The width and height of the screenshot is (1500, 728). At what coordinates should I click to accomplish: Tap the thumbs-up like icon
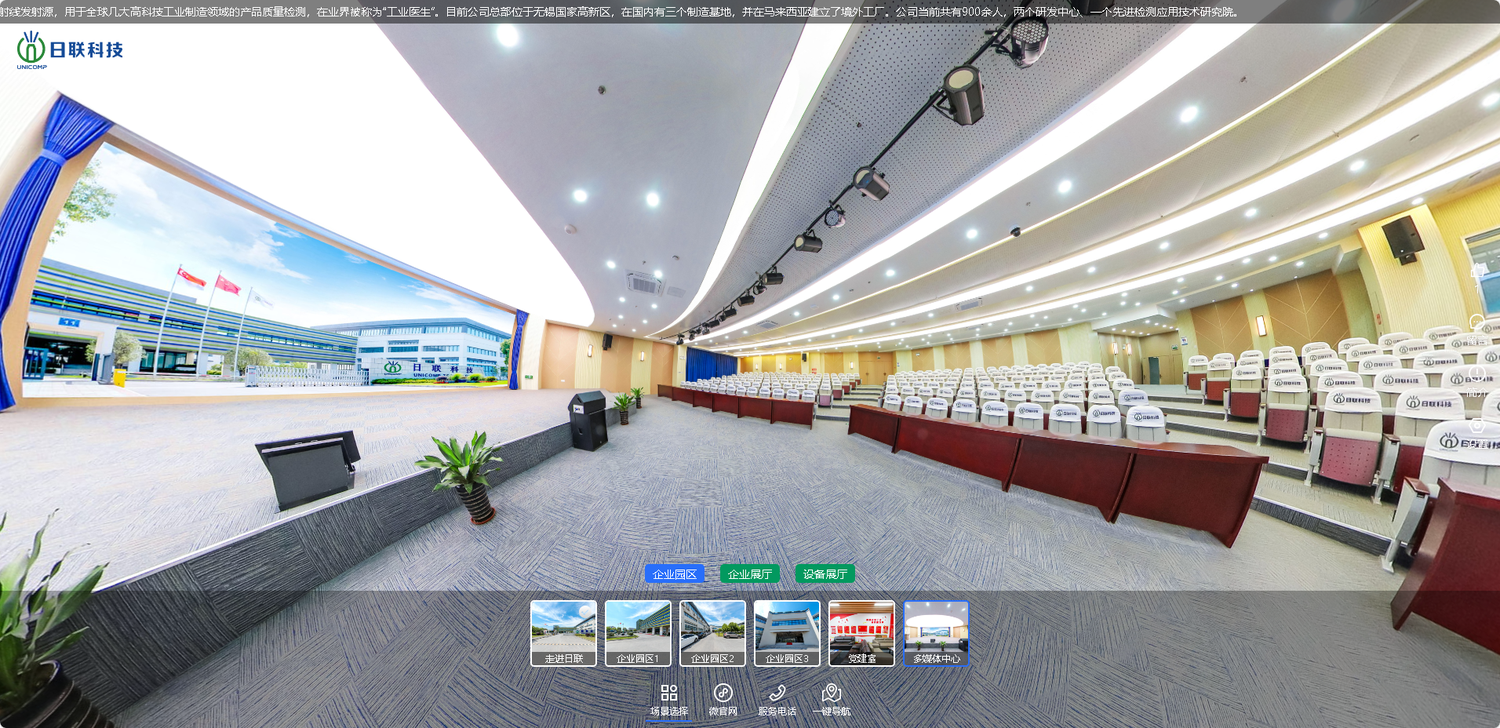tap(1477, 270)
